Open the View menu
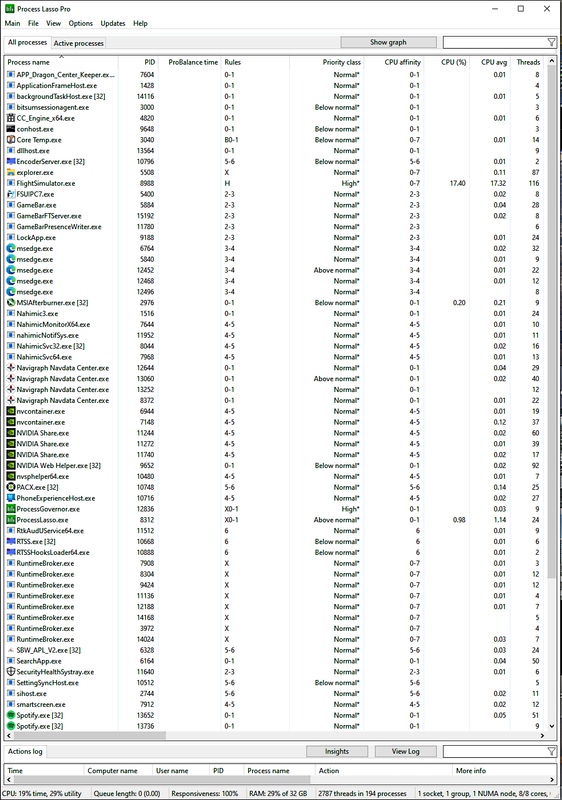The width and height of the screenshot is (562, 800). point(54,23)
